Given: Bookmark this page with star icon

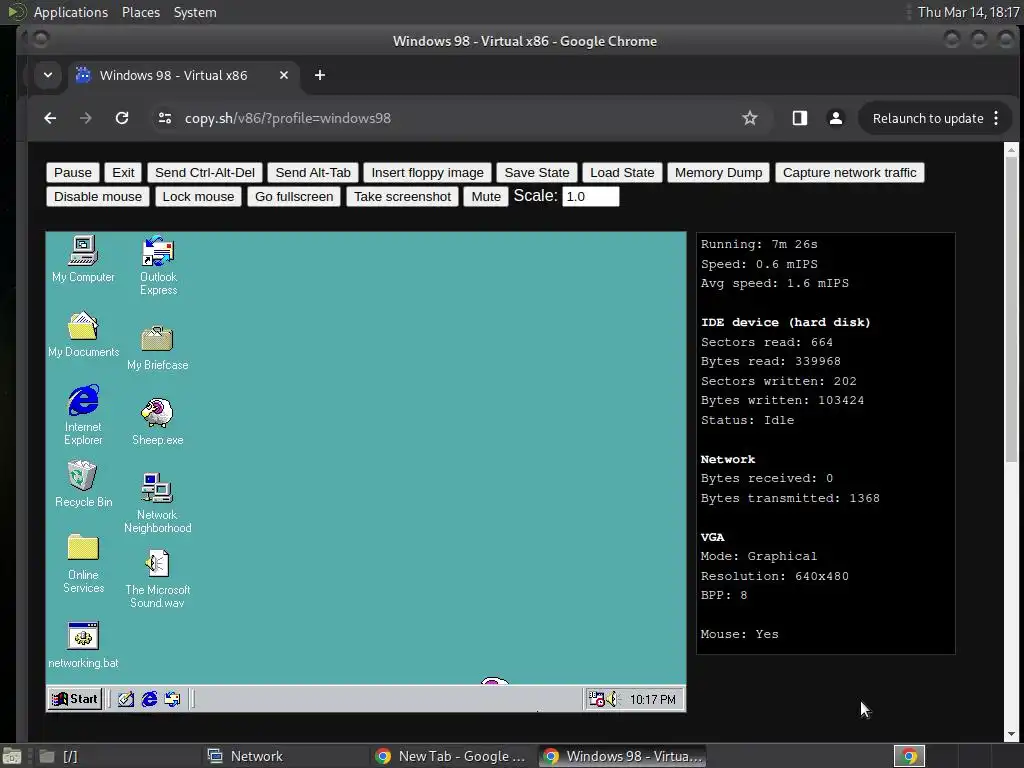Looking at the screenshot, I should coord(750,118).
